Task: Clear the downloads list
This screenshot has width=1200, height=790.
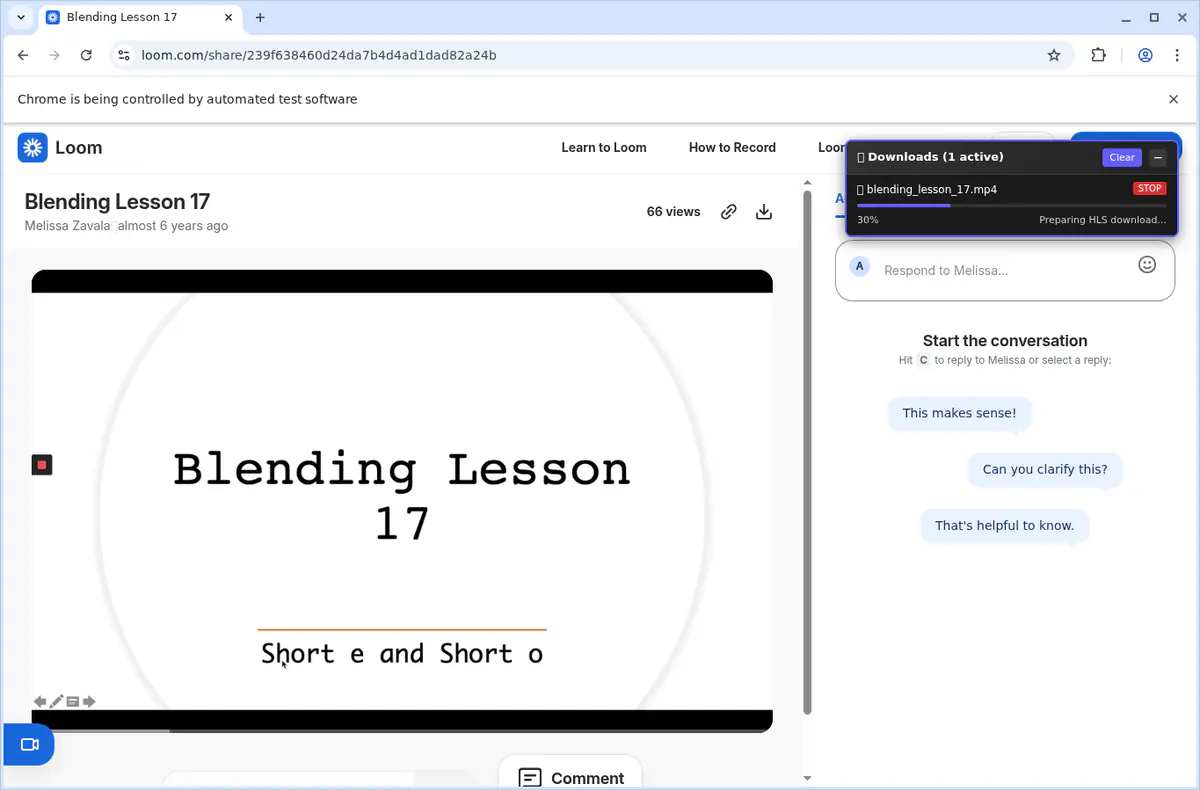Action: (1122, 157)
